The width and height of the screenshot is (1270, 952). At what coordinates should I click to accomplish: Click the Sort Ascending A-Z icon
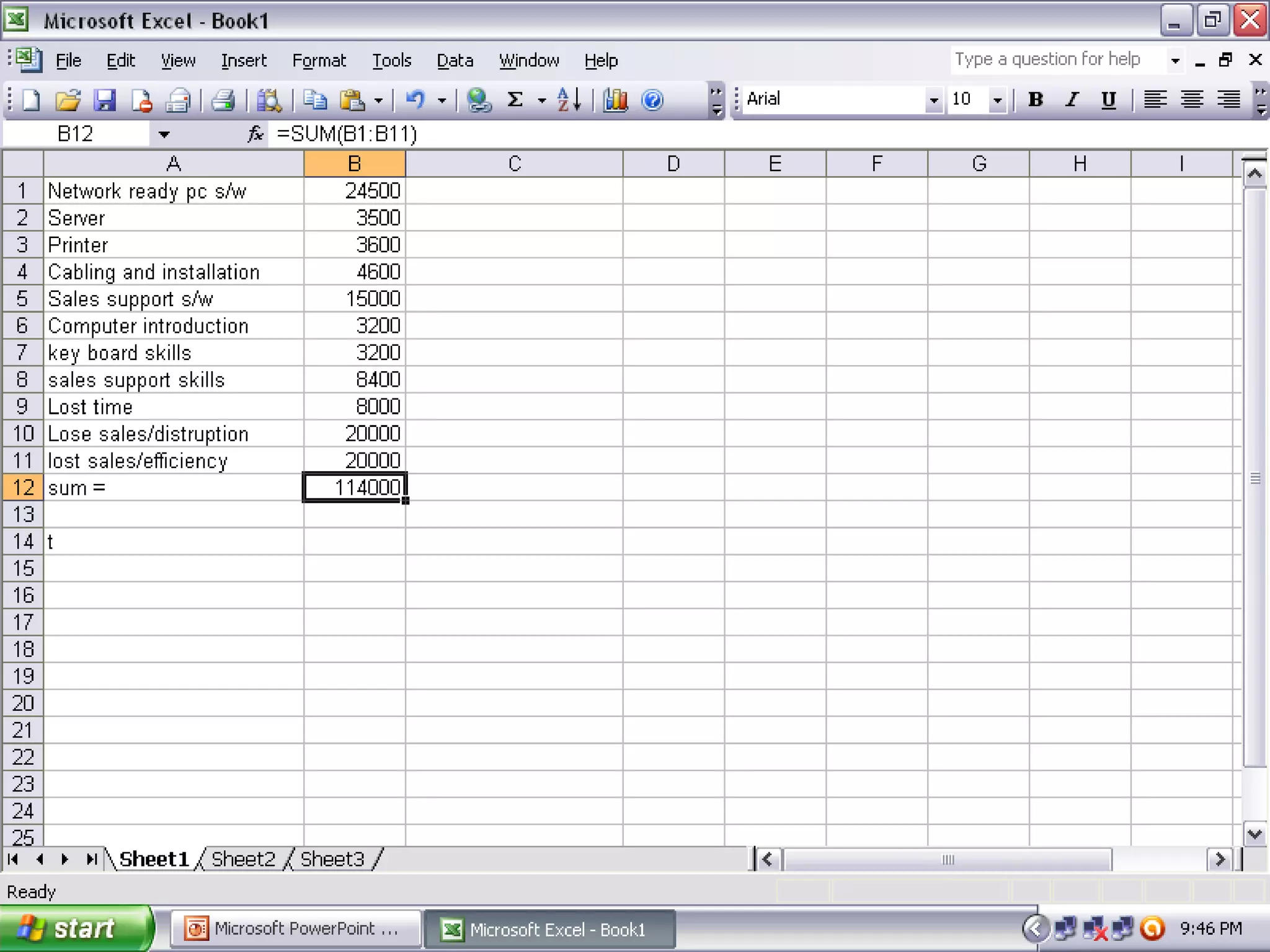pyautogui.click(x=568, y=100)
